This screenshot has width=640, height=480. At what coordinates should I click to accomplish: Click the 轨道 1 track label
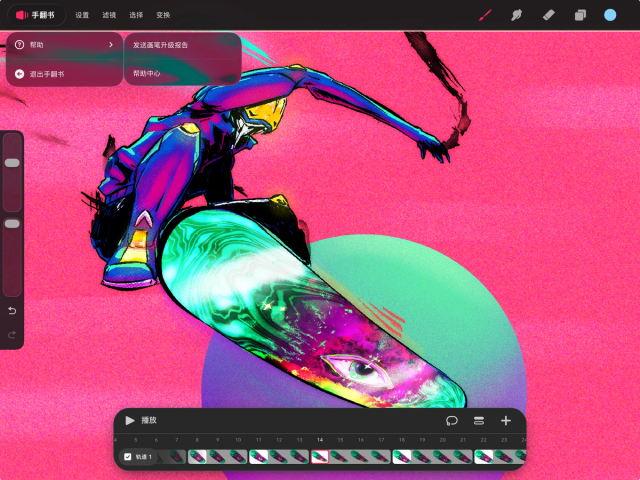[x=143, y=457]
